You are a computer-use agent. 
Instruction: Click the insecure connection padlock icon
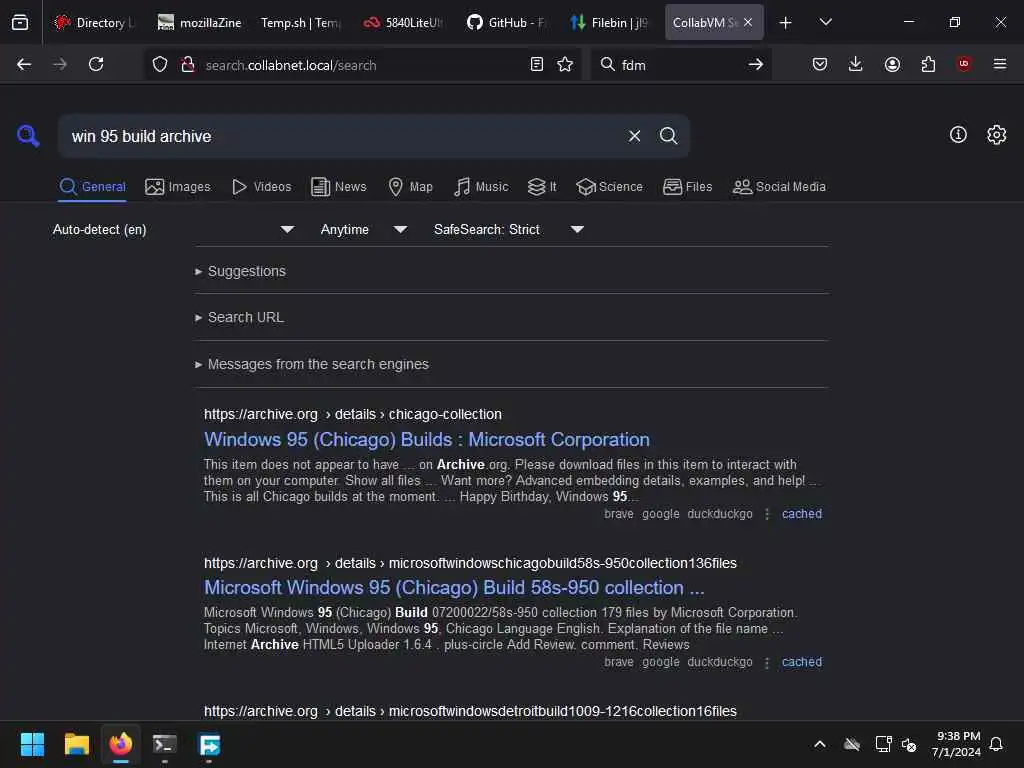(x=188, y=64)
